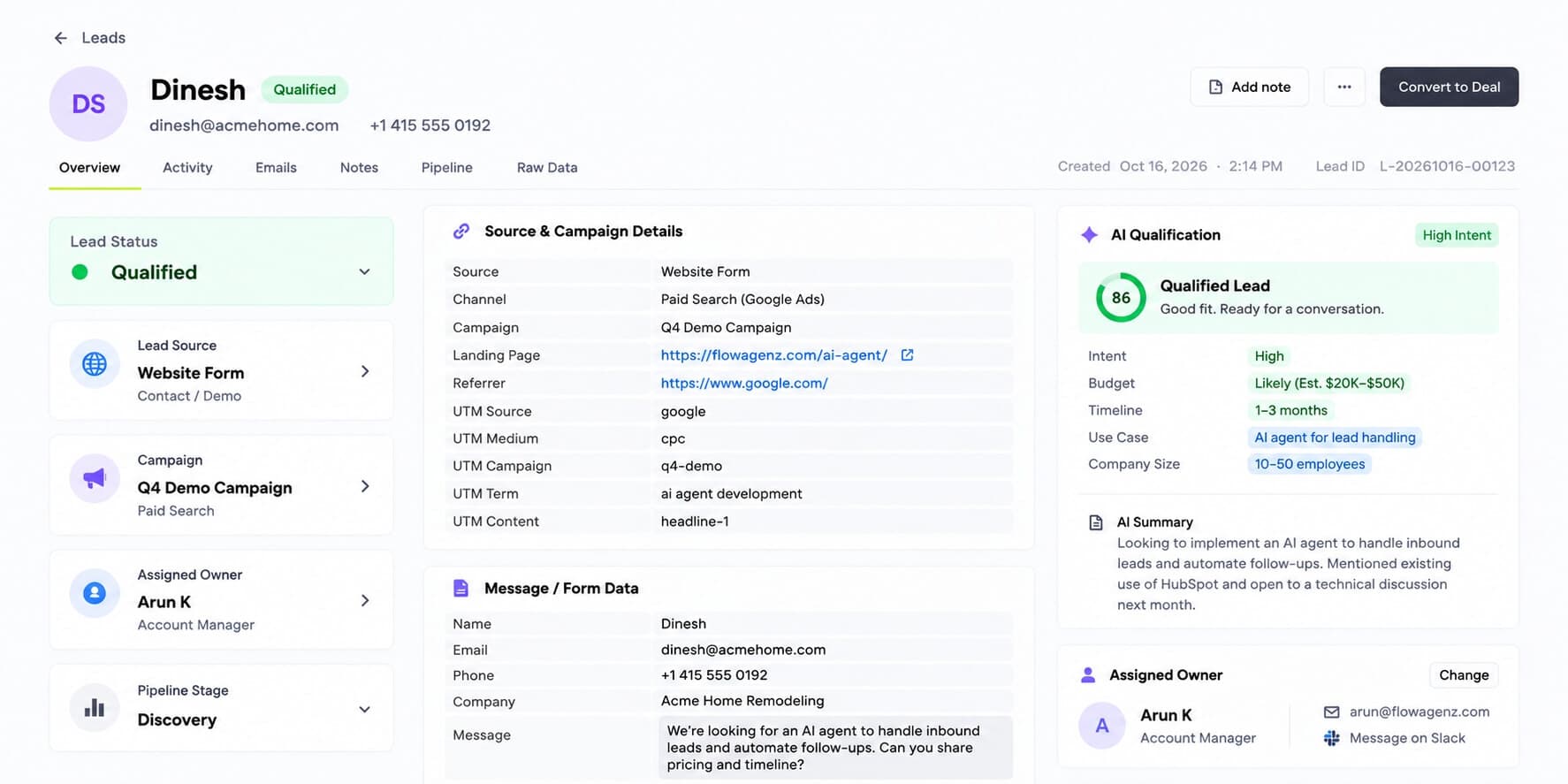Screen dimensions: 1568x784
Task: Click Arun K's 'A' avatar circle
Action: click(x=1102, y=726)
